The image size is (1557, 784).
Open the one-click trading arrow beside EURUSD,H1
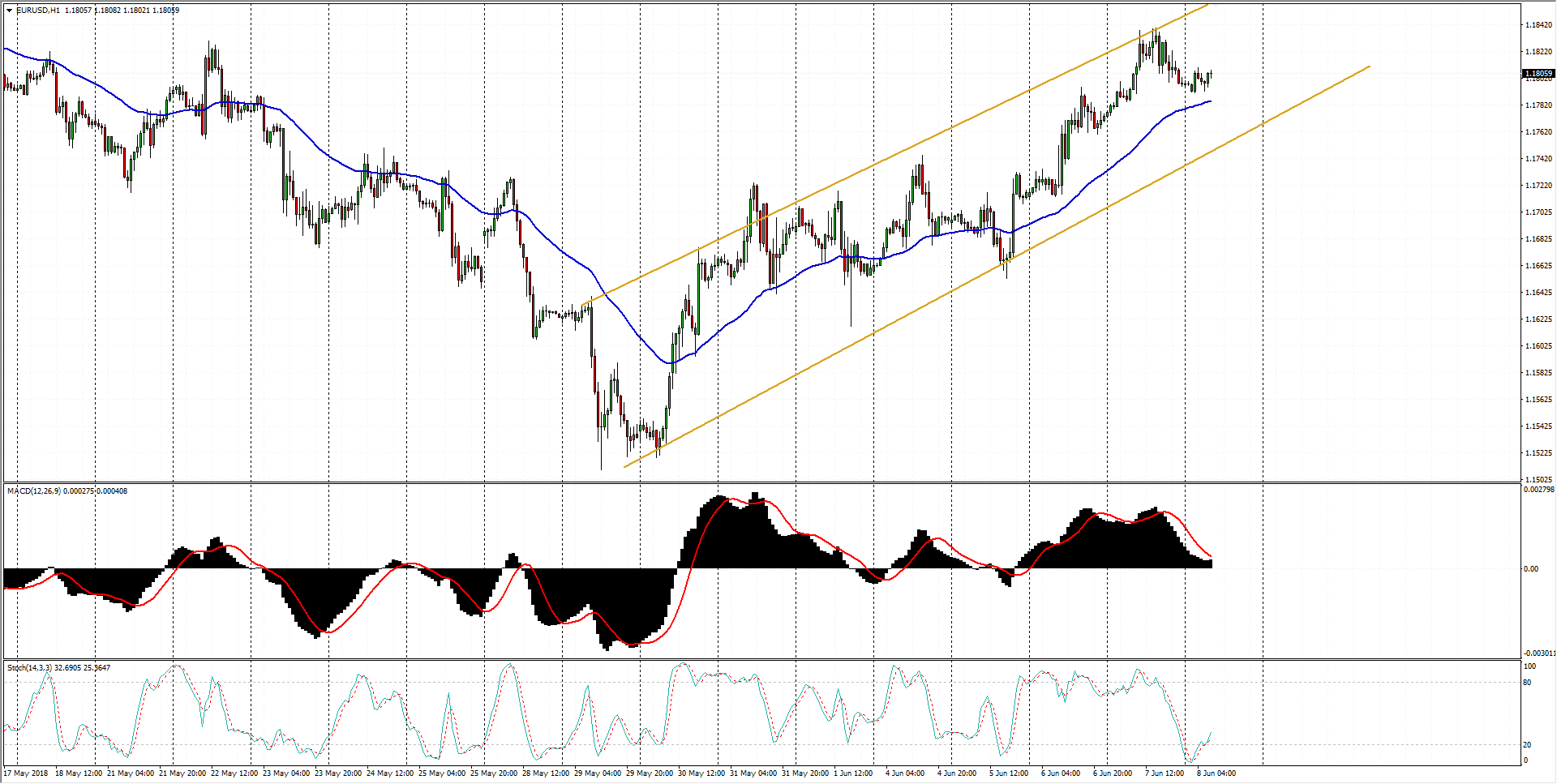9,11
